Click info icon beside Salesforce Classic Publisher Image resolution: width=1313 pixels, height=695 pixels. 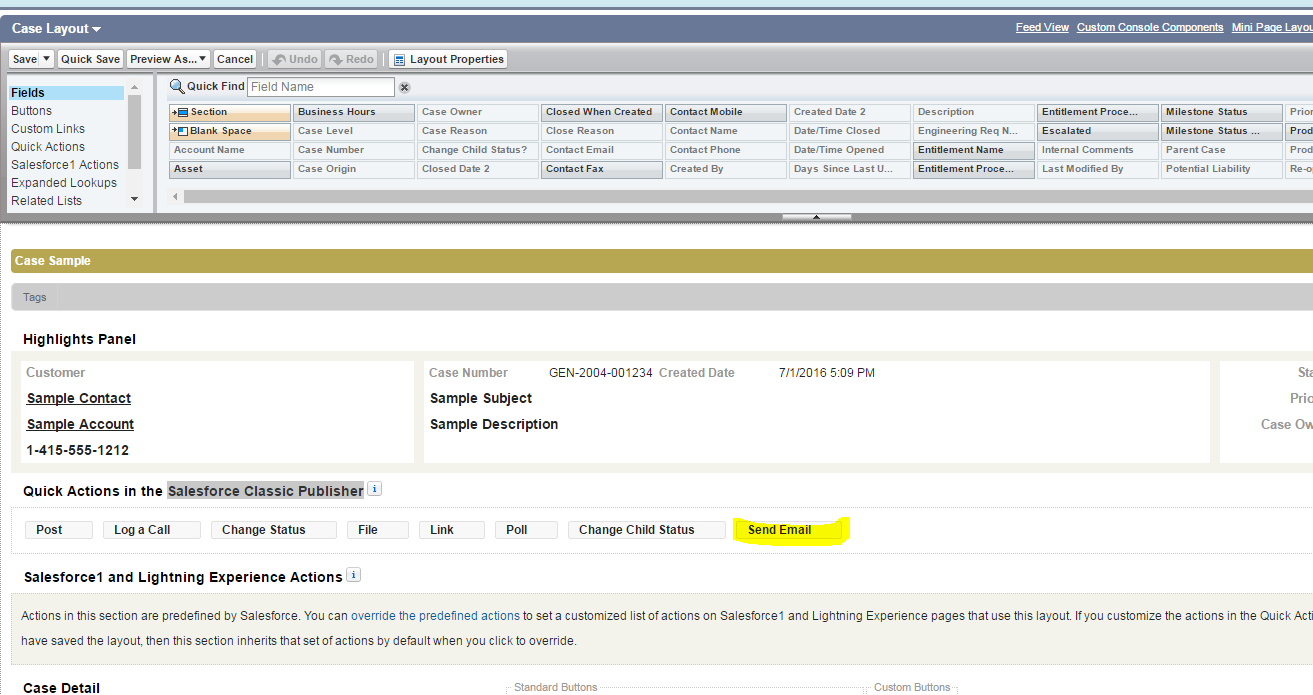(x=374, y=489)
